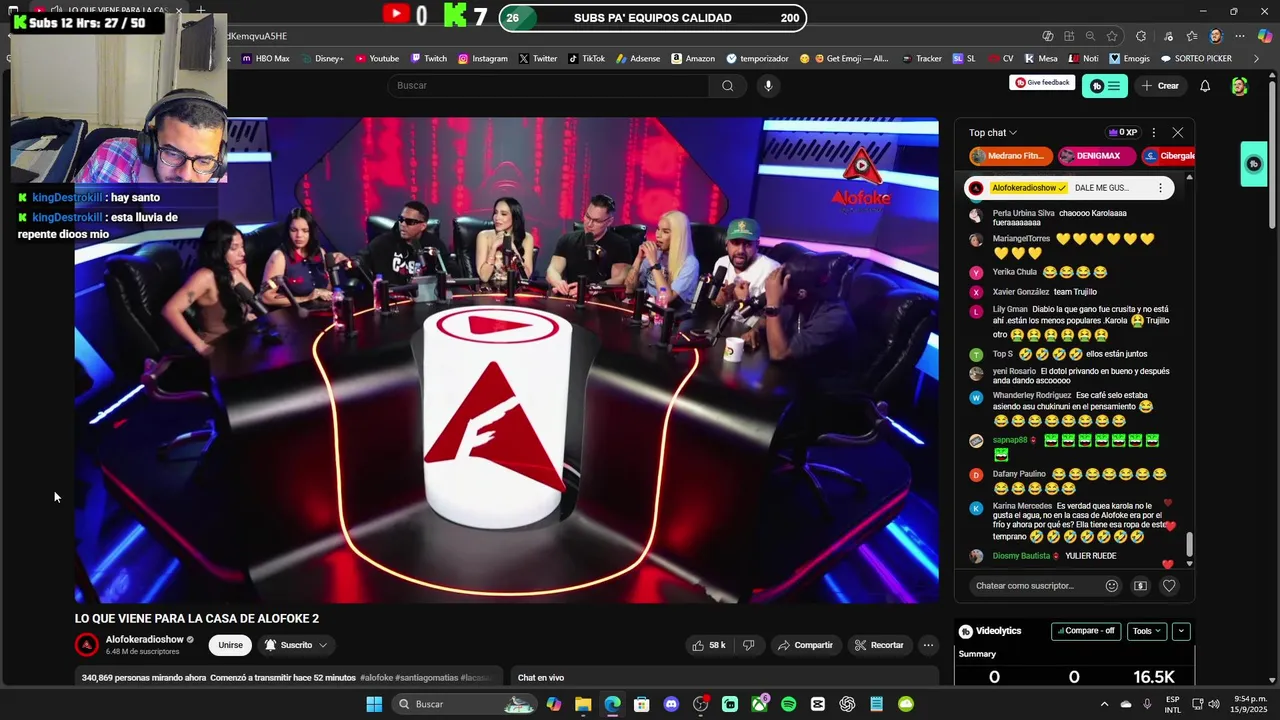Click the ESP INTL language indicator

tap(1172, 704)
